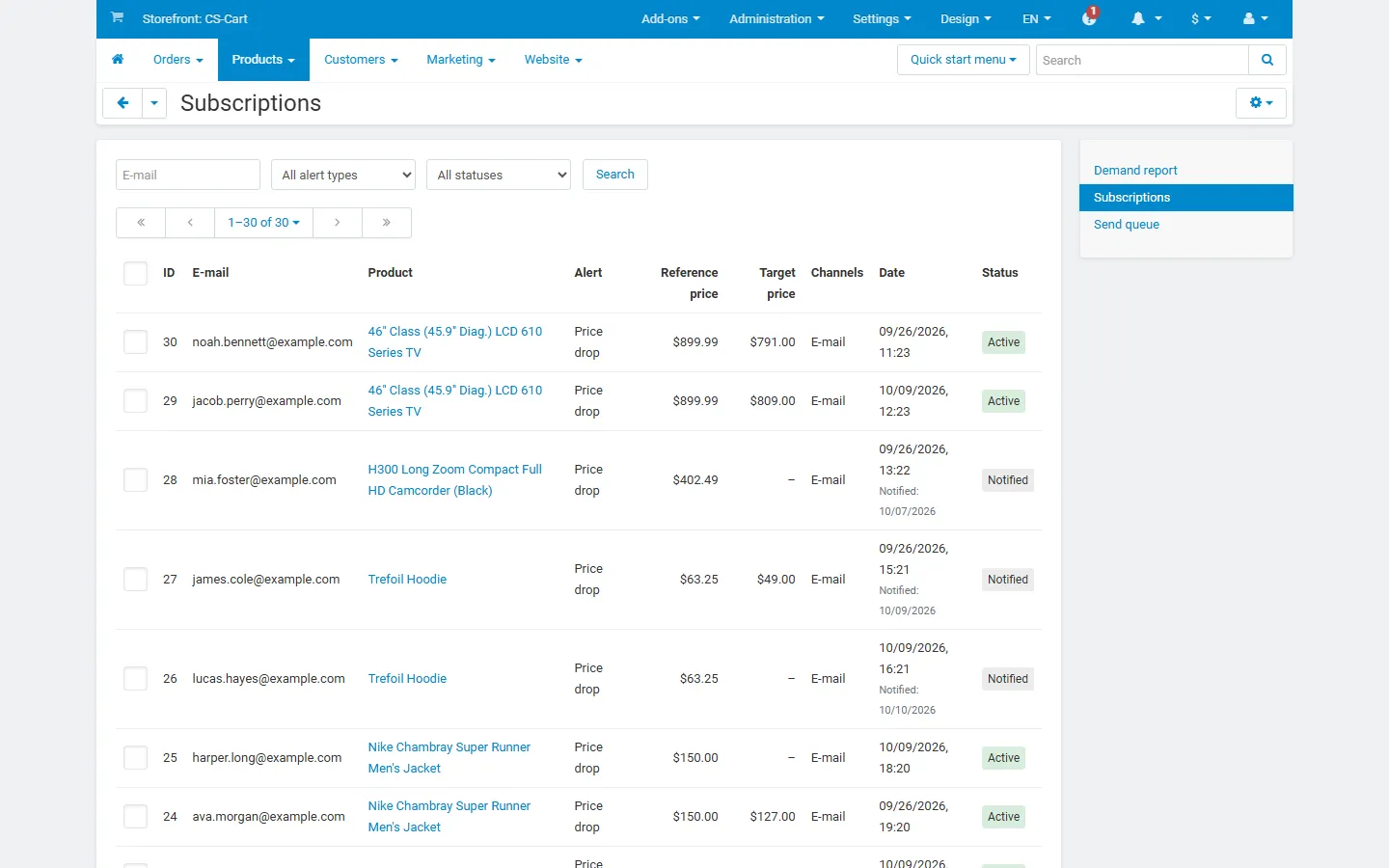
Task: Open the All statuses dropdown
Action: [499, 175]
